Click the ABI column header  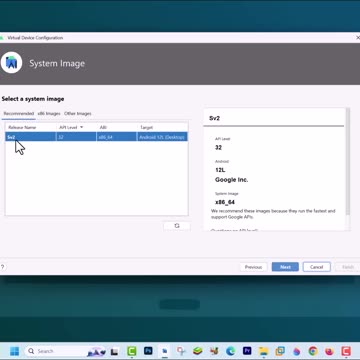click(116, 127)
